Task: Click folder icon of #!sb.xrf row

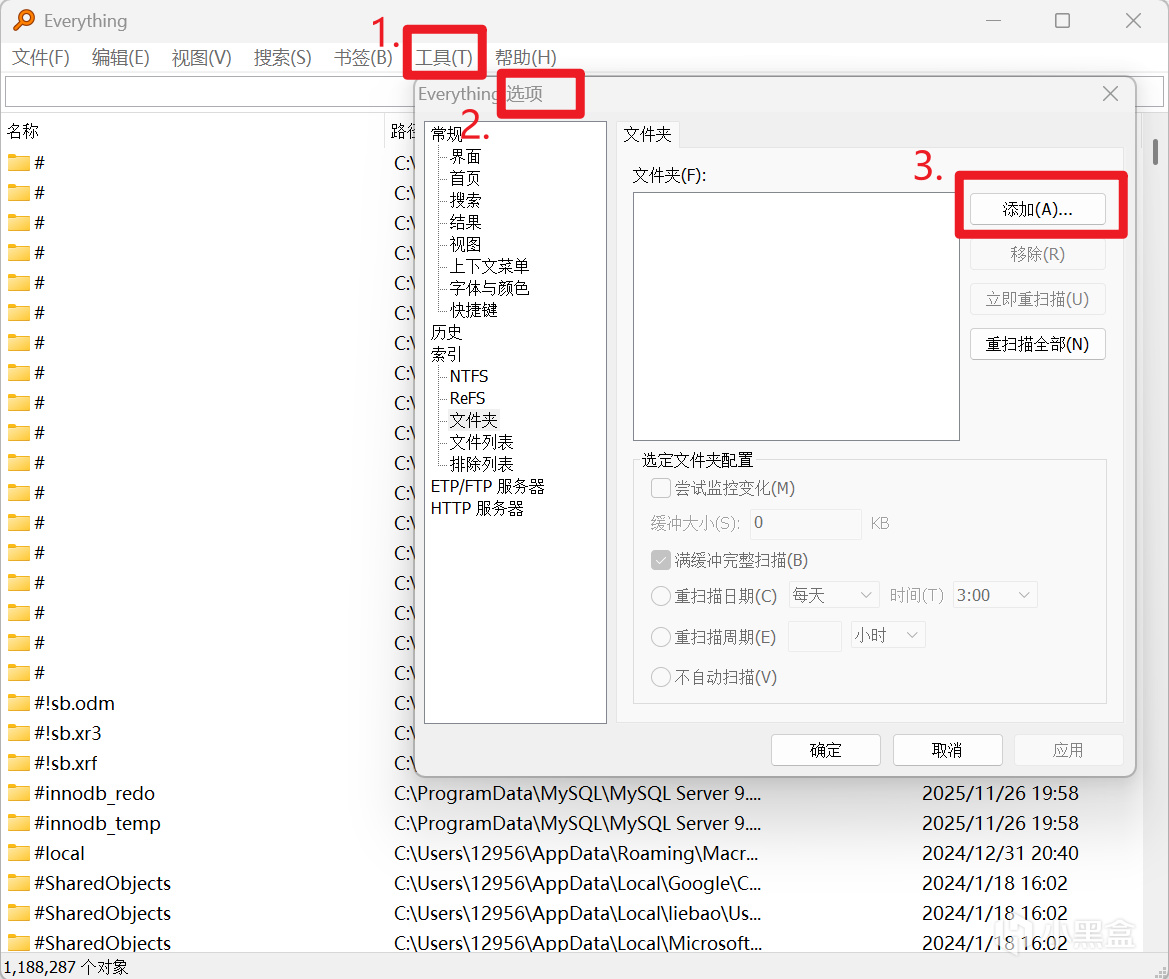Action: [19, 763]
